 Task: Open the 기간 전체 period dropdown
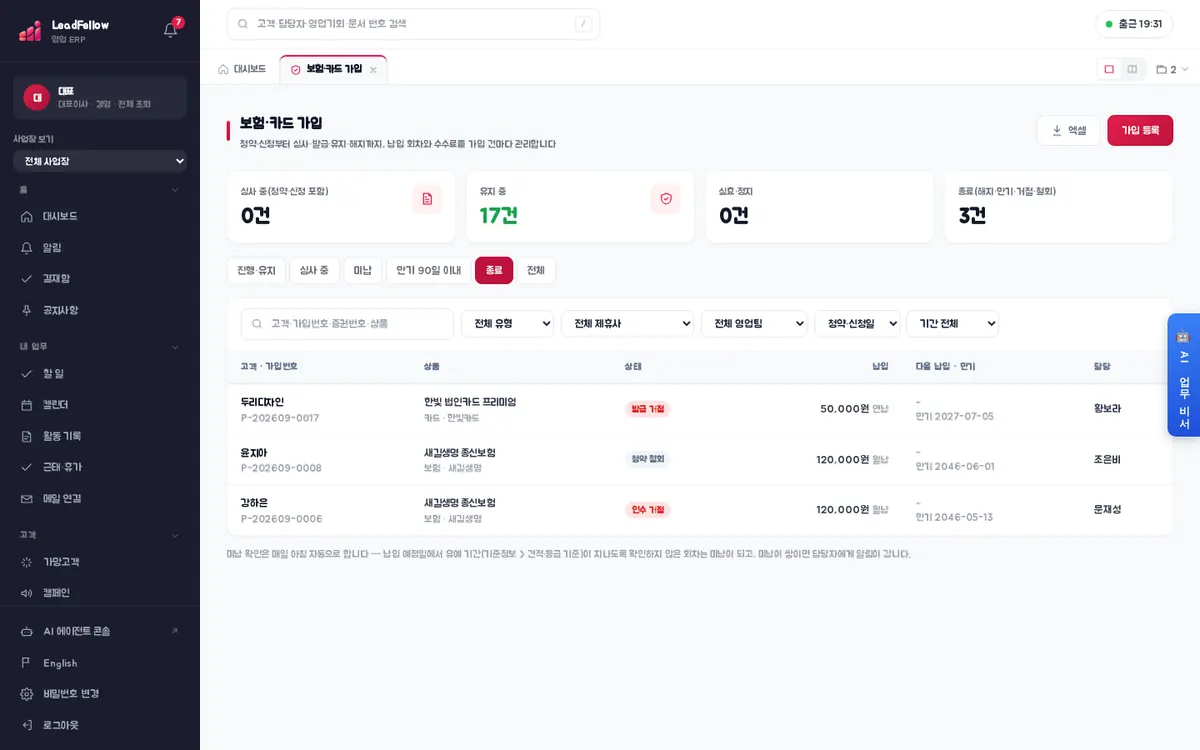[952, 324]
